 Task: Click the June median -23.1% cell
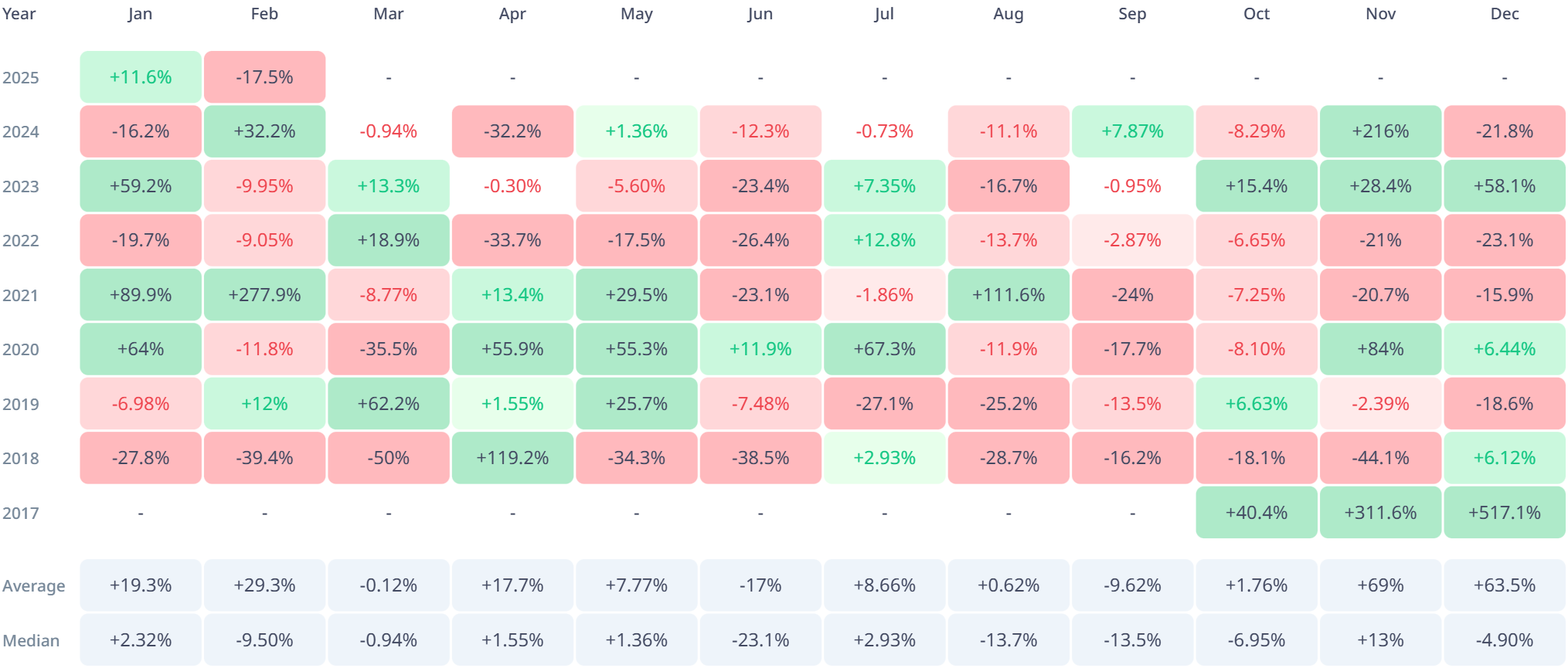click(x=760, y=640)
